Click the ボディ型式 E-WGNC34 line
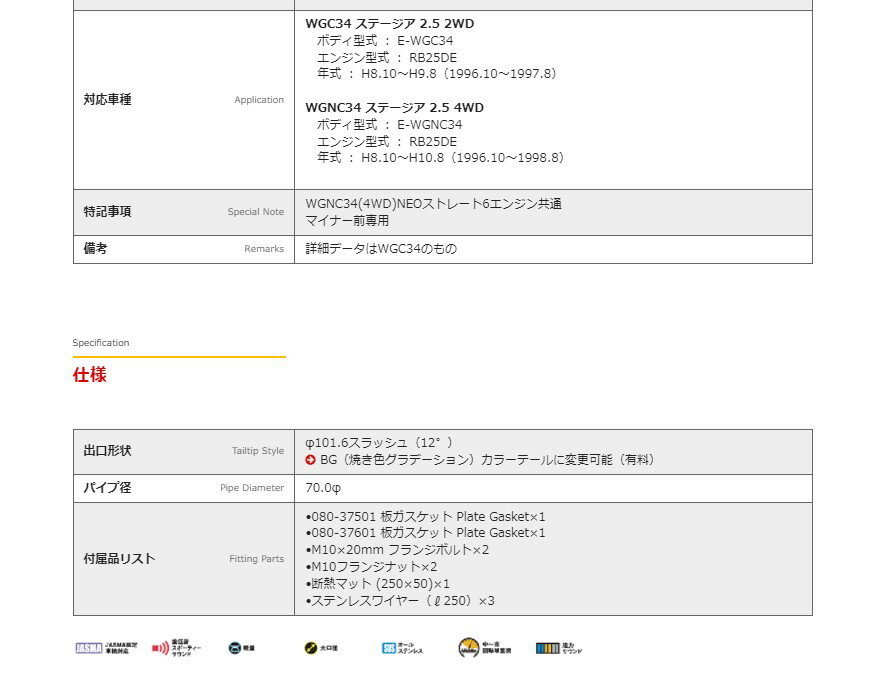 pyautogui.click(x=389, y=125)
